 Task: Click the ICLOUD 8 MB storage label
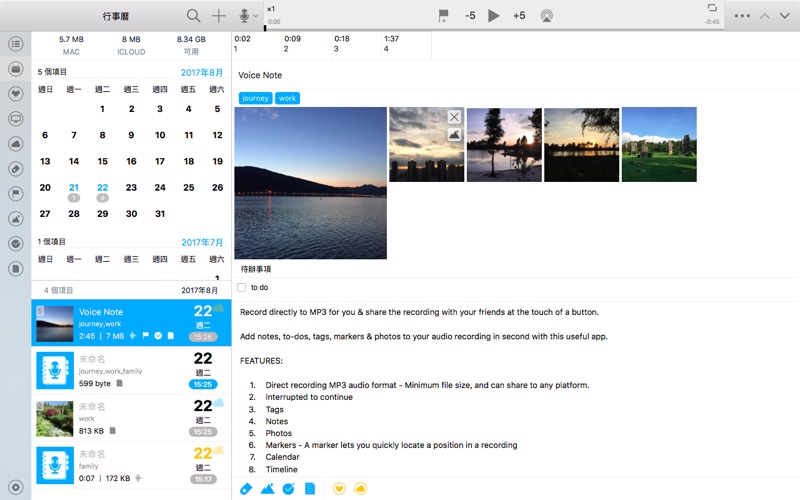pyautogui.click(x=131, y=45)
